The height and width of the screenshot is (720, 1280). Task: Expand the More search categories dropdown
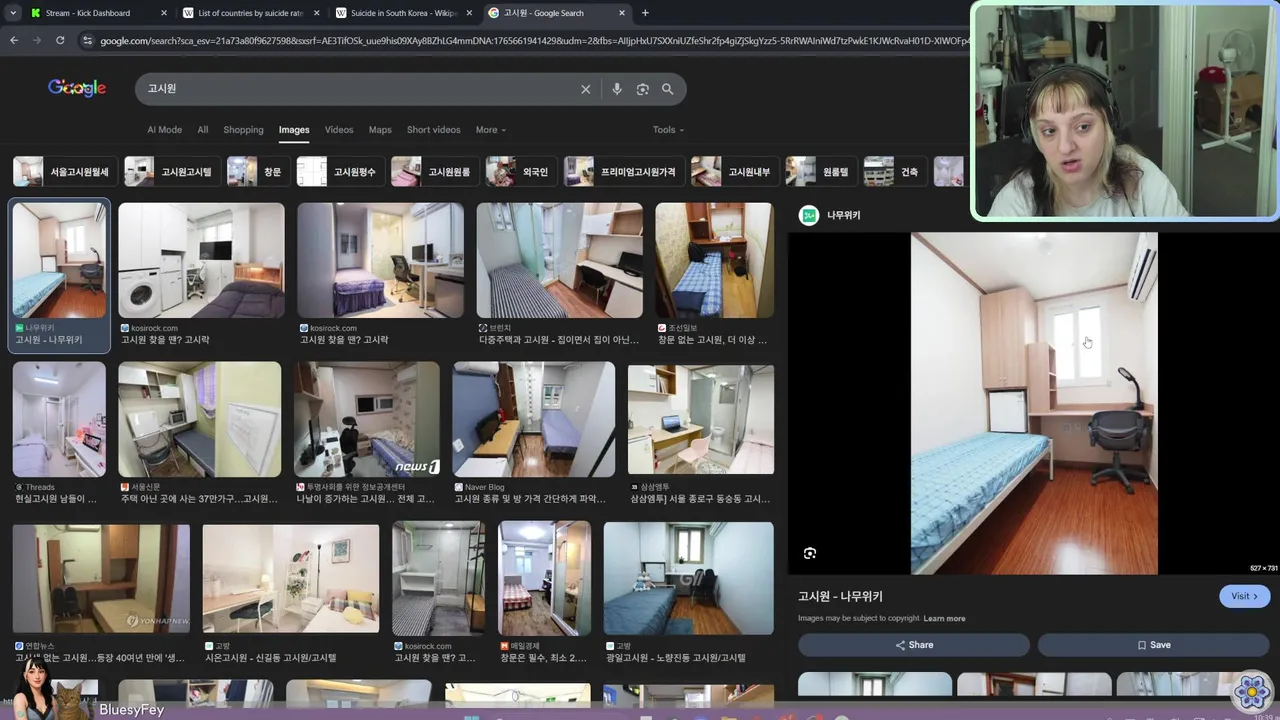[x=490, y=130]
